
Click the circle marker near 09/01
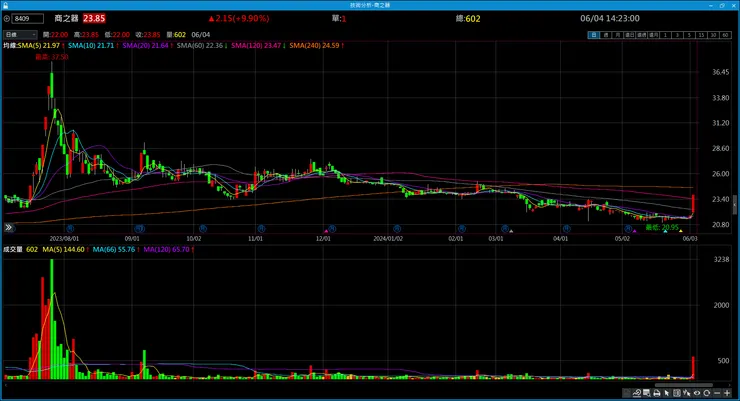[x=139, y=228]
